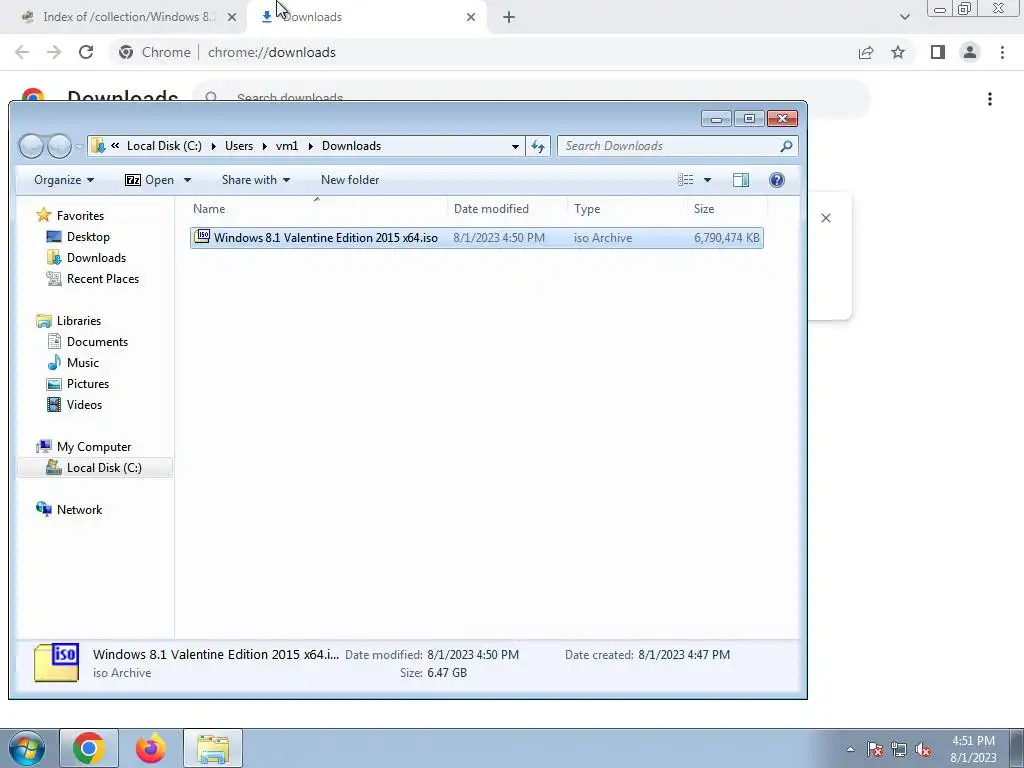
Task: Click Explorer search magnifier icon
Action: click(x=786, y=146)
